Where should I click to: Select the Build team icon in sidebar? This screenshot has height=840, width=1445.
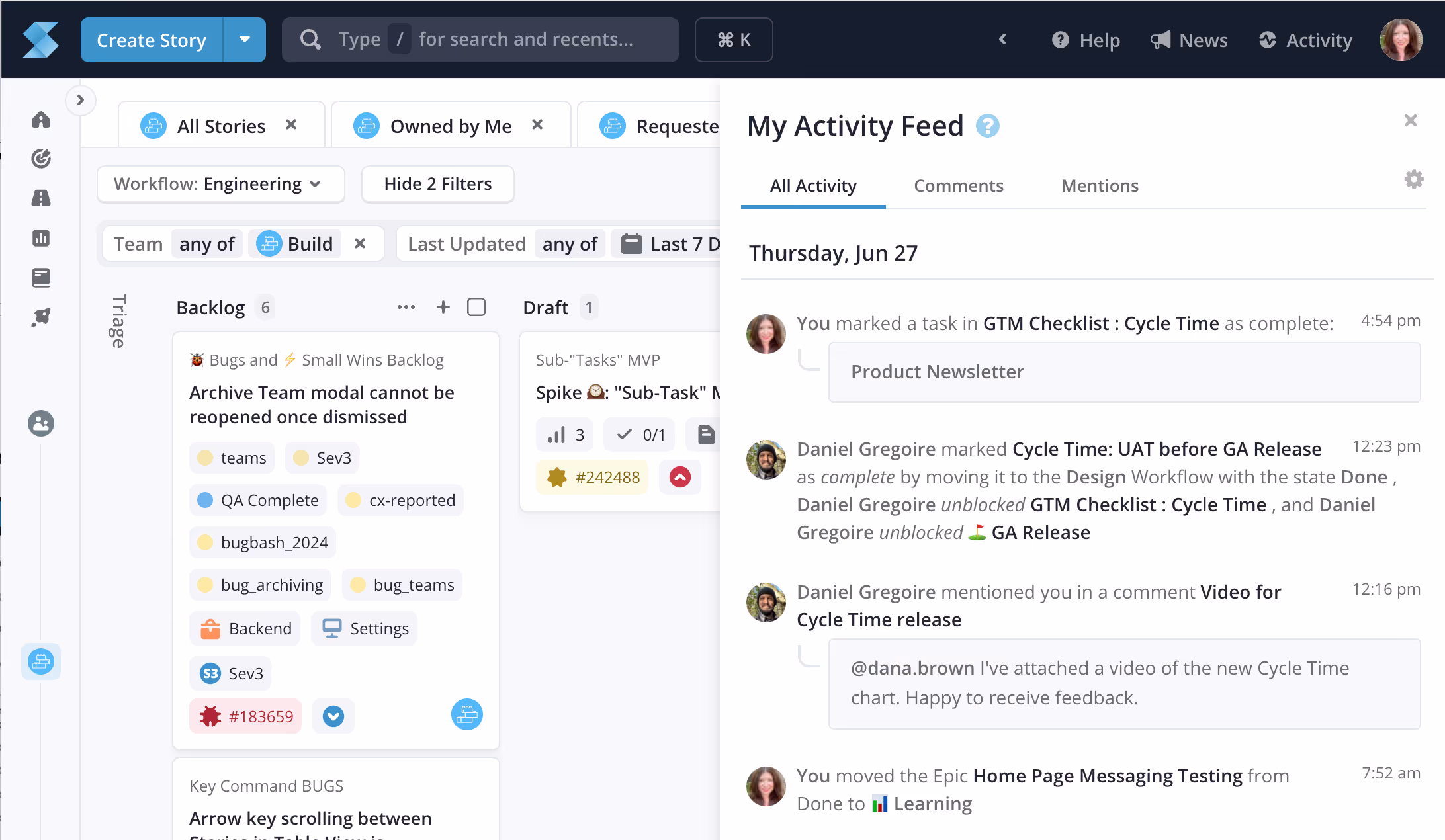pos(41,661)
